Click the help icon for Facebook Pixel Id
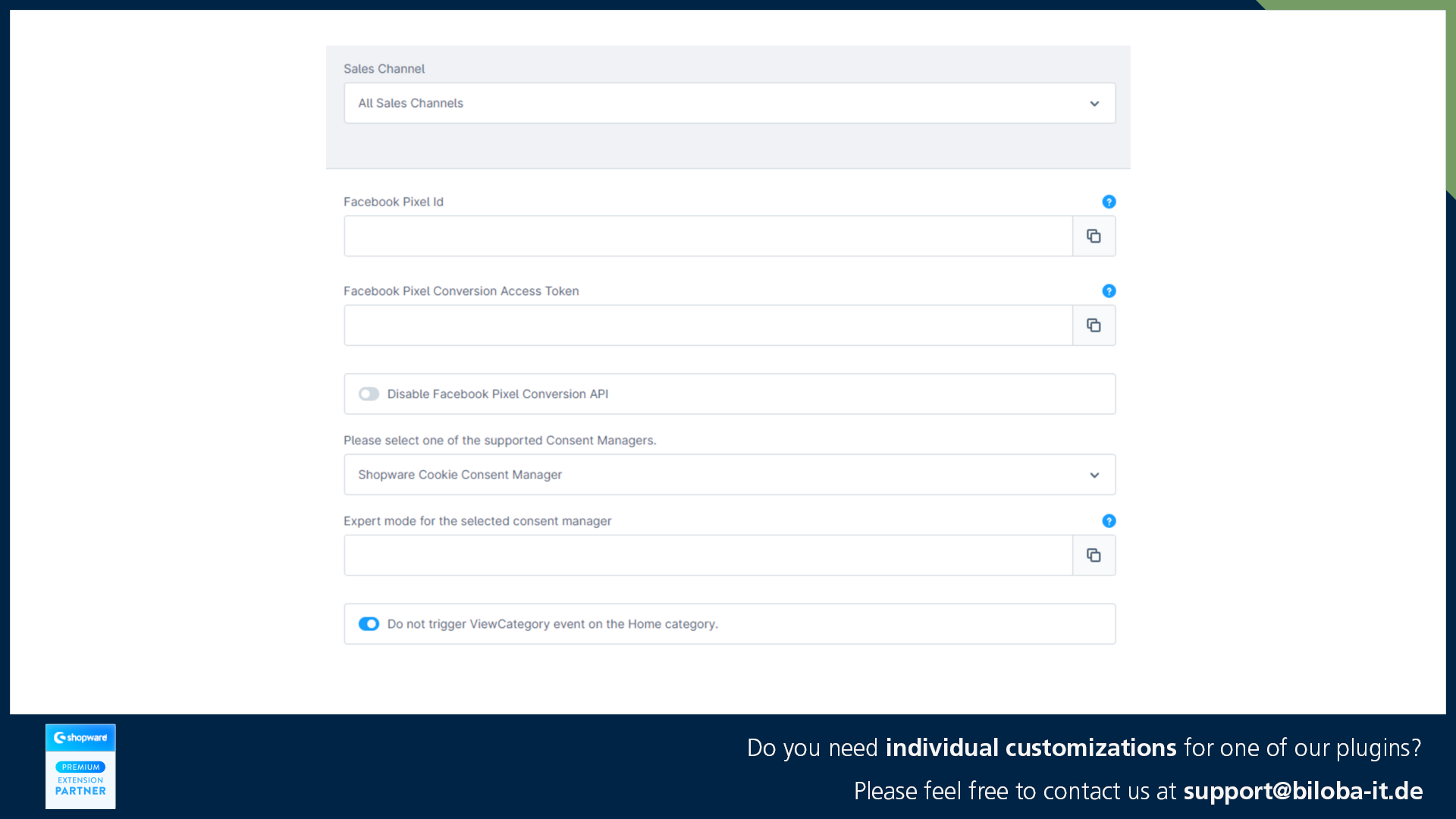 coord(1109,202)
